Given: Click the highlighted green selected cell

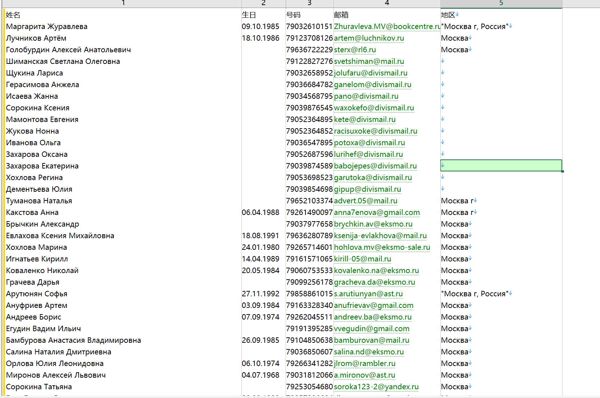Looking at the screenshot, I should 501,166.
